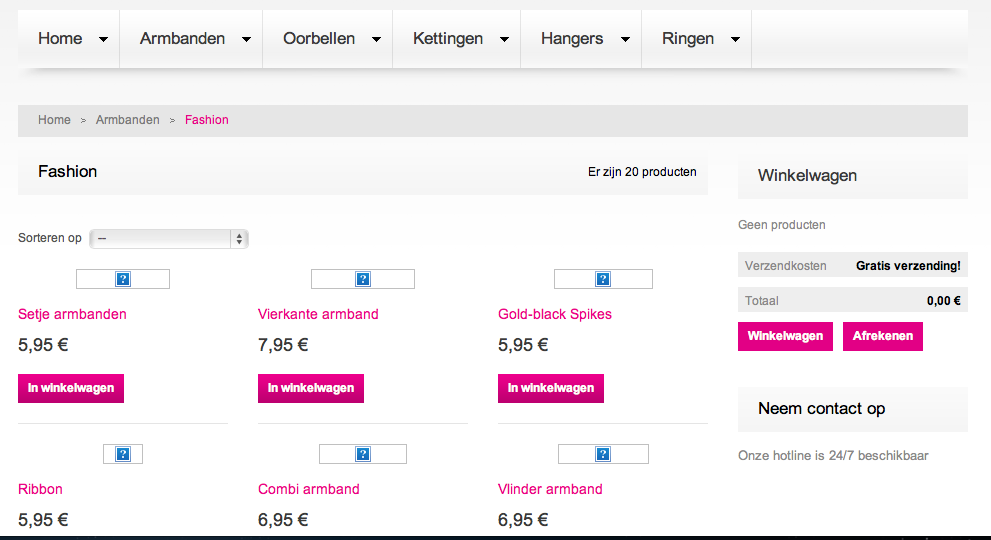Click the Combi armband image placeholder
The image size is (991, 540).
[363, 454]
